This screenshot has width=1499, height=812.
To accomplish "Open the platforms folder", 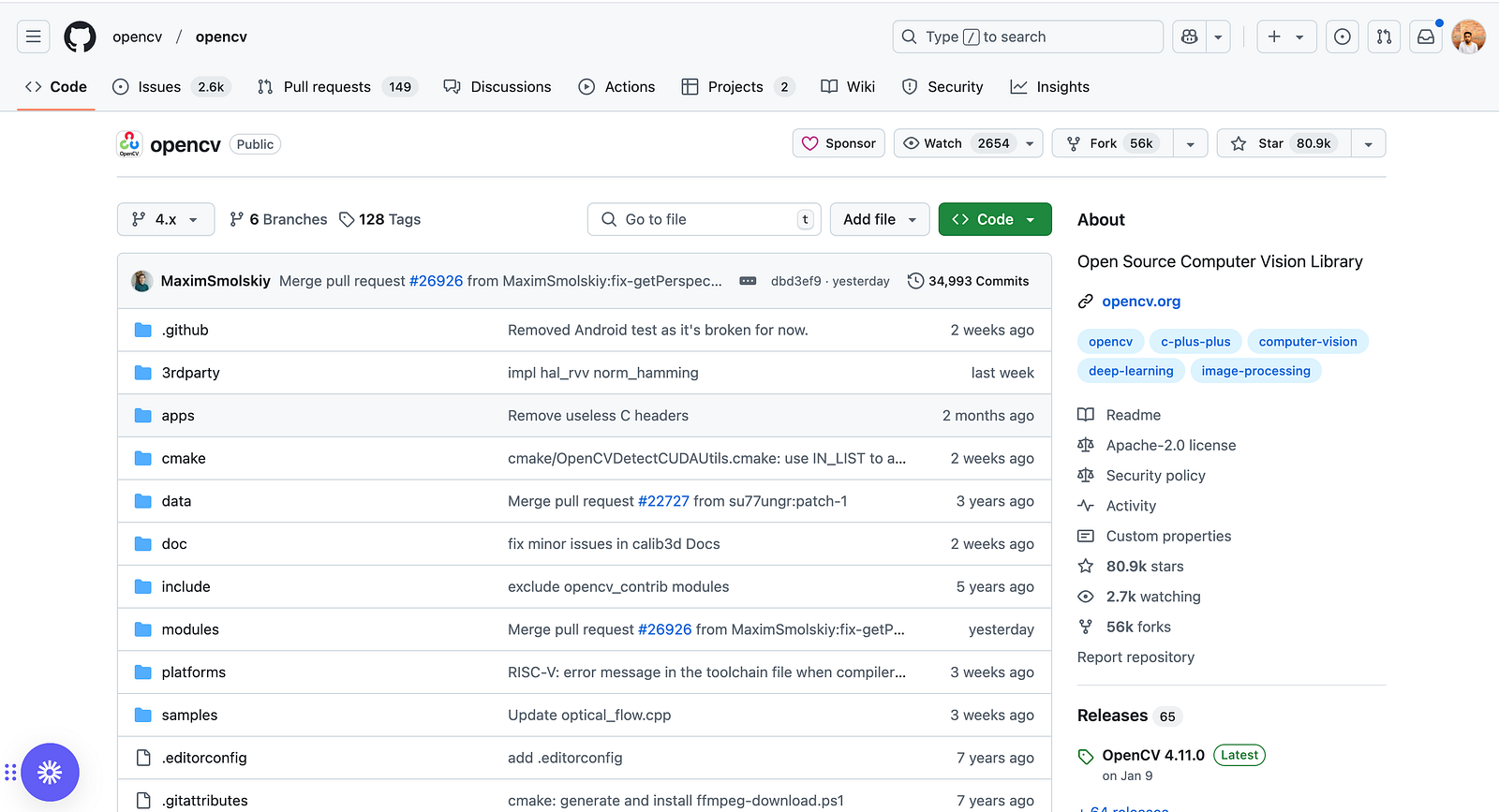I will click(194, 672).
